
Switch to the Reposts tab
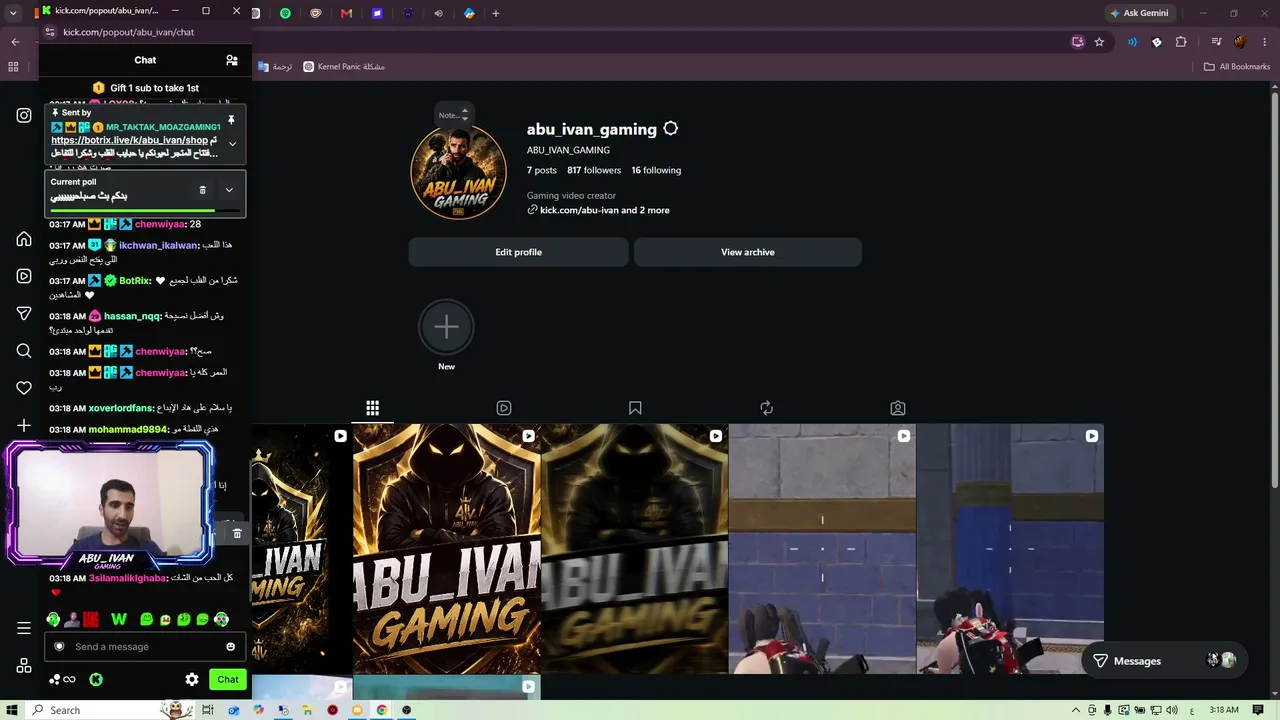click(x=766, y=408)
